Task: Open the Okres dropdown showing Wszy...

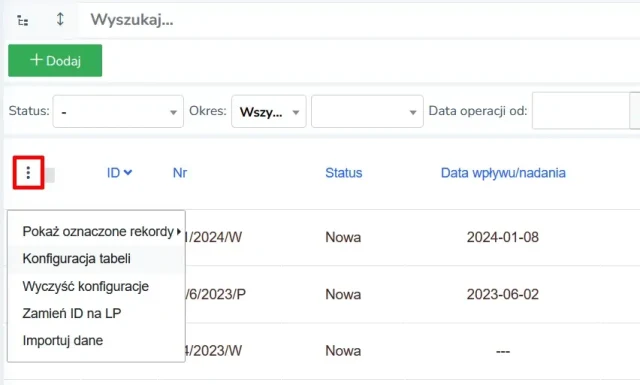Action: coord(269,111)
